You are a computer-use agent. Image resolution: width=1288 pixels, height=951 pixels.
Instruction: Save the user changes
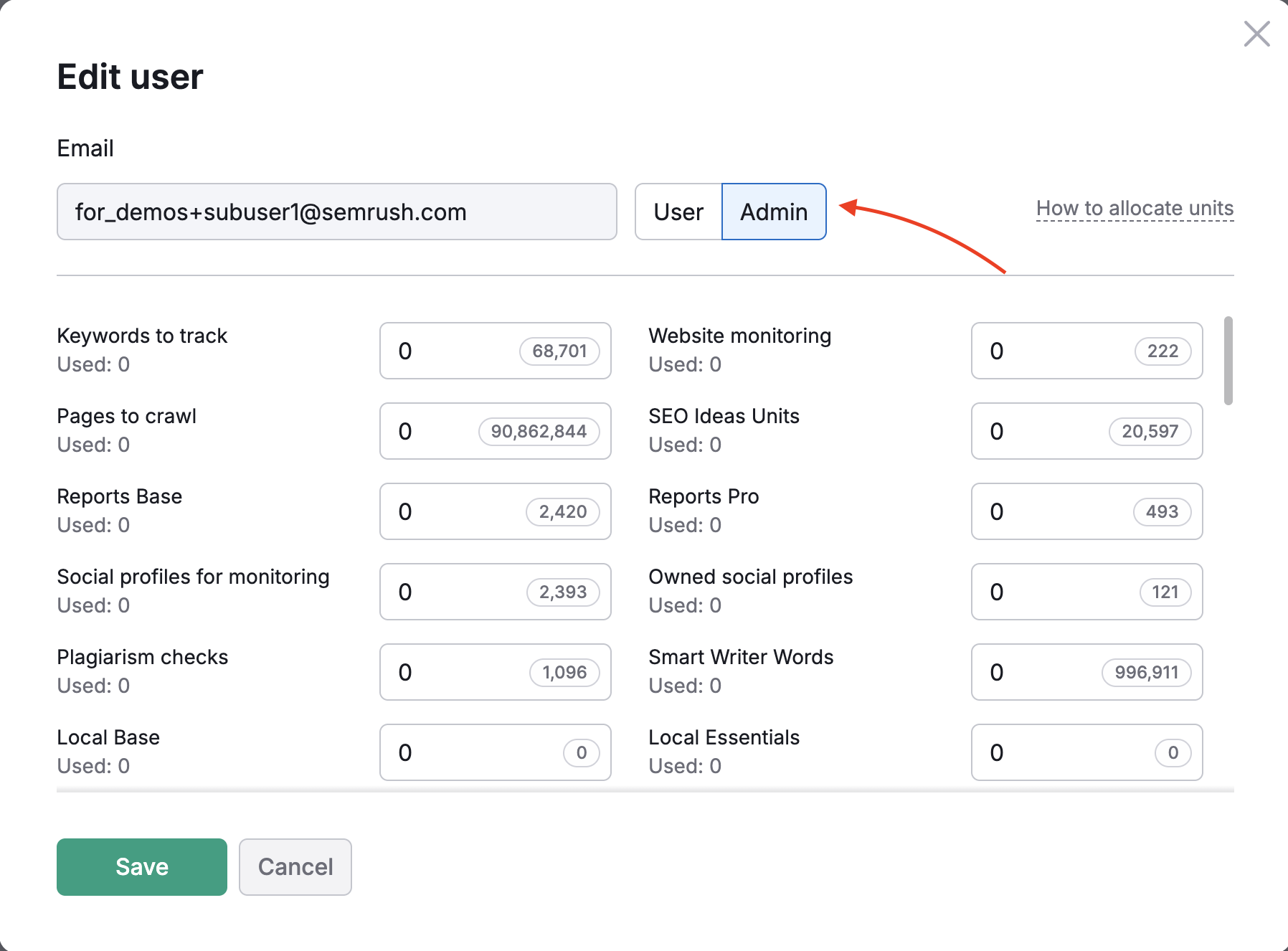coord(141,866)
